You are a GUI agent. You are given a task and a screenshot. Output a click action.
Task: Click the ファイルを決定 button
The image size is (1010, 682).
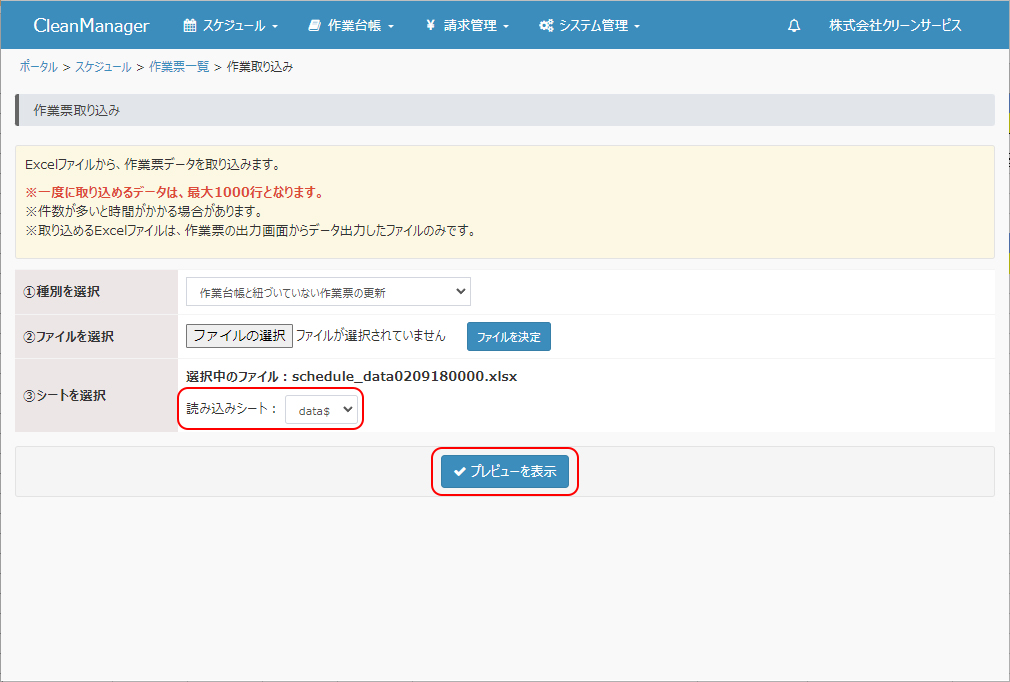pyautogui.click(x=508, y=337)
